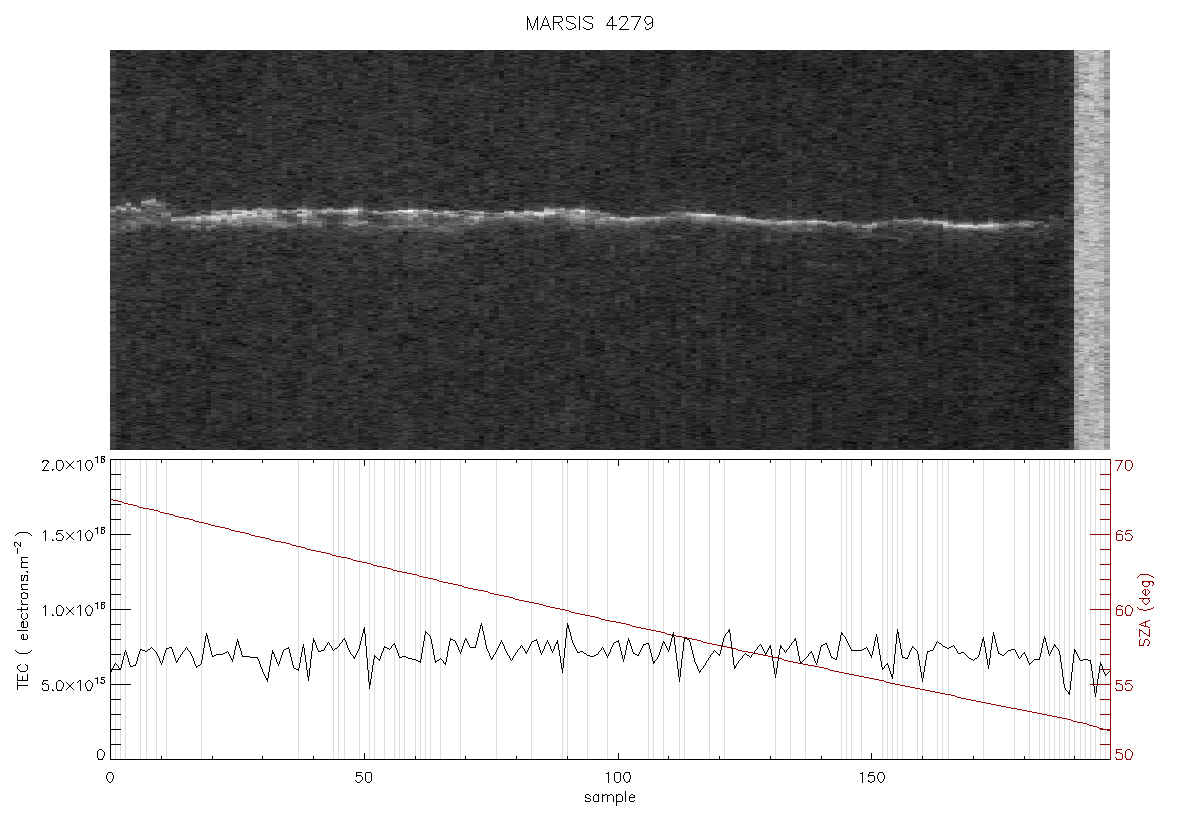Click the red 'SZA (deg)' axis label
Image resolution: width=1180 pixels, height=830 pixels.
1145,610
